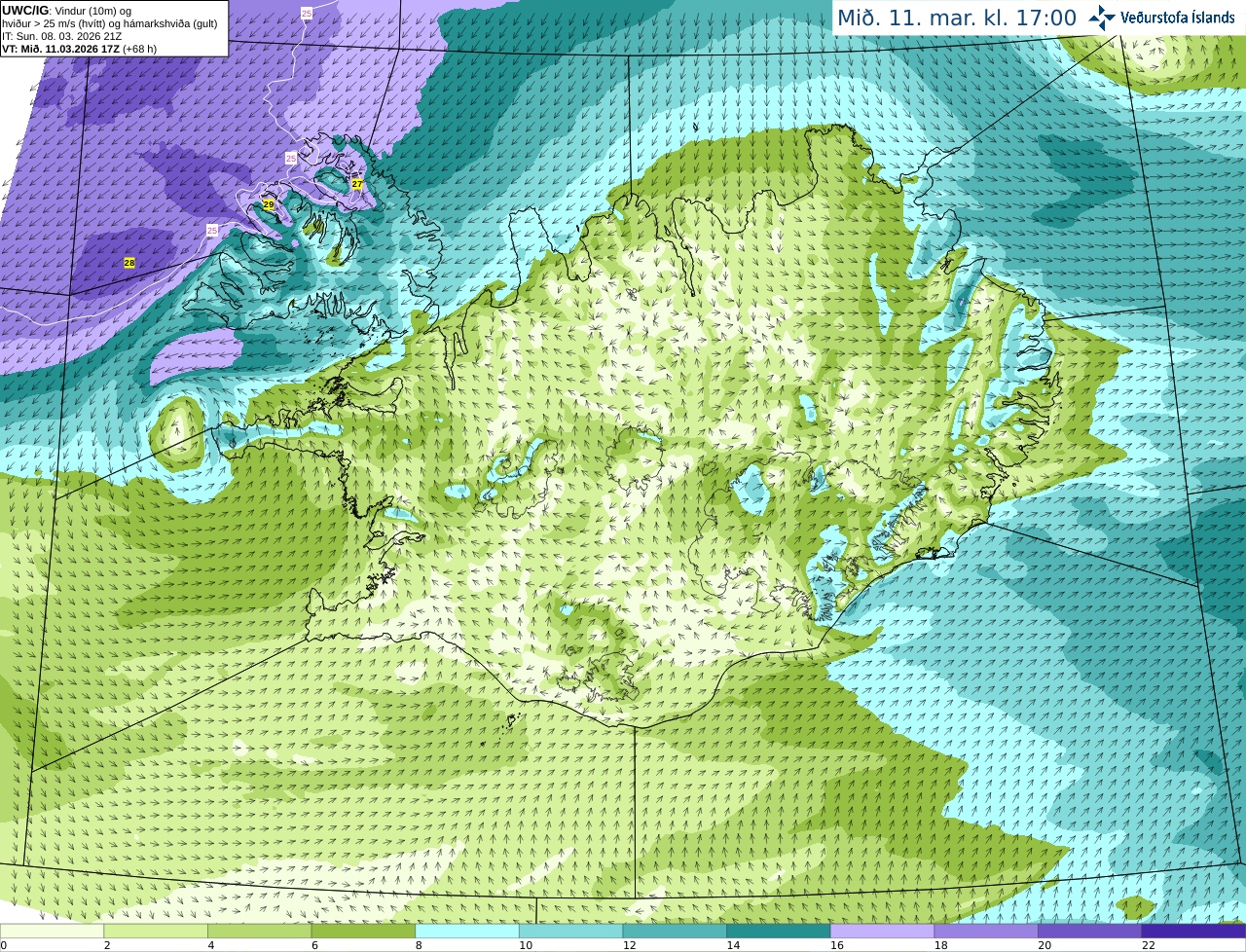The width and height of the screenshot is (1246, 952).
Task: Select the yellow 28 gust value marker
Action: pos(129,263)
